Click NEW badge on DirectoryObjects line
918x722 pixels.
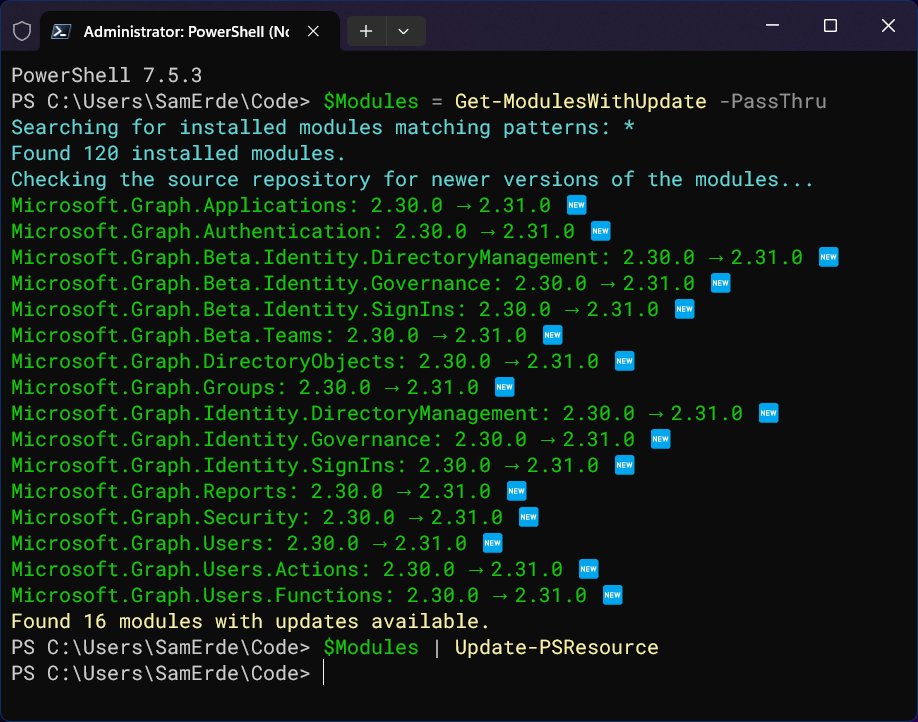625,361
